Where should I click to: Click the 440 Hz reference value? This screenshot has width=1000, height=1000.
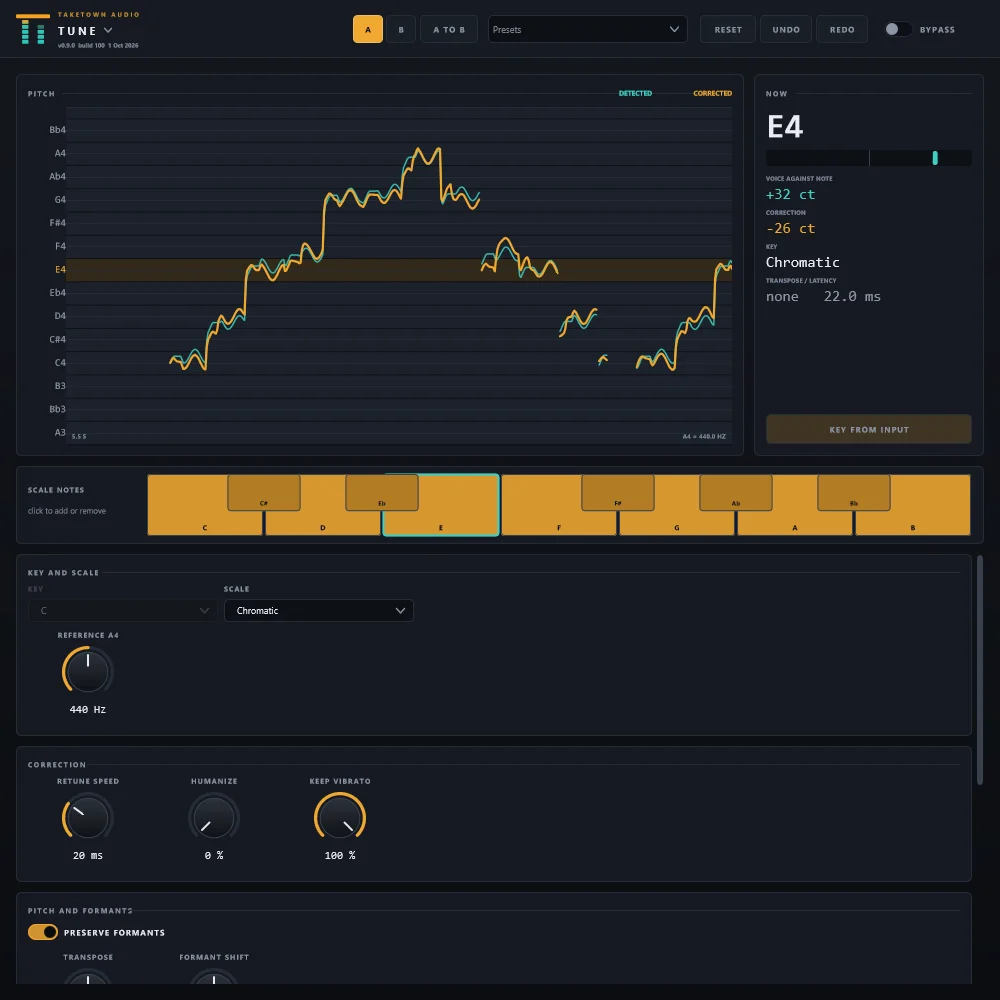tap(87, 709)
